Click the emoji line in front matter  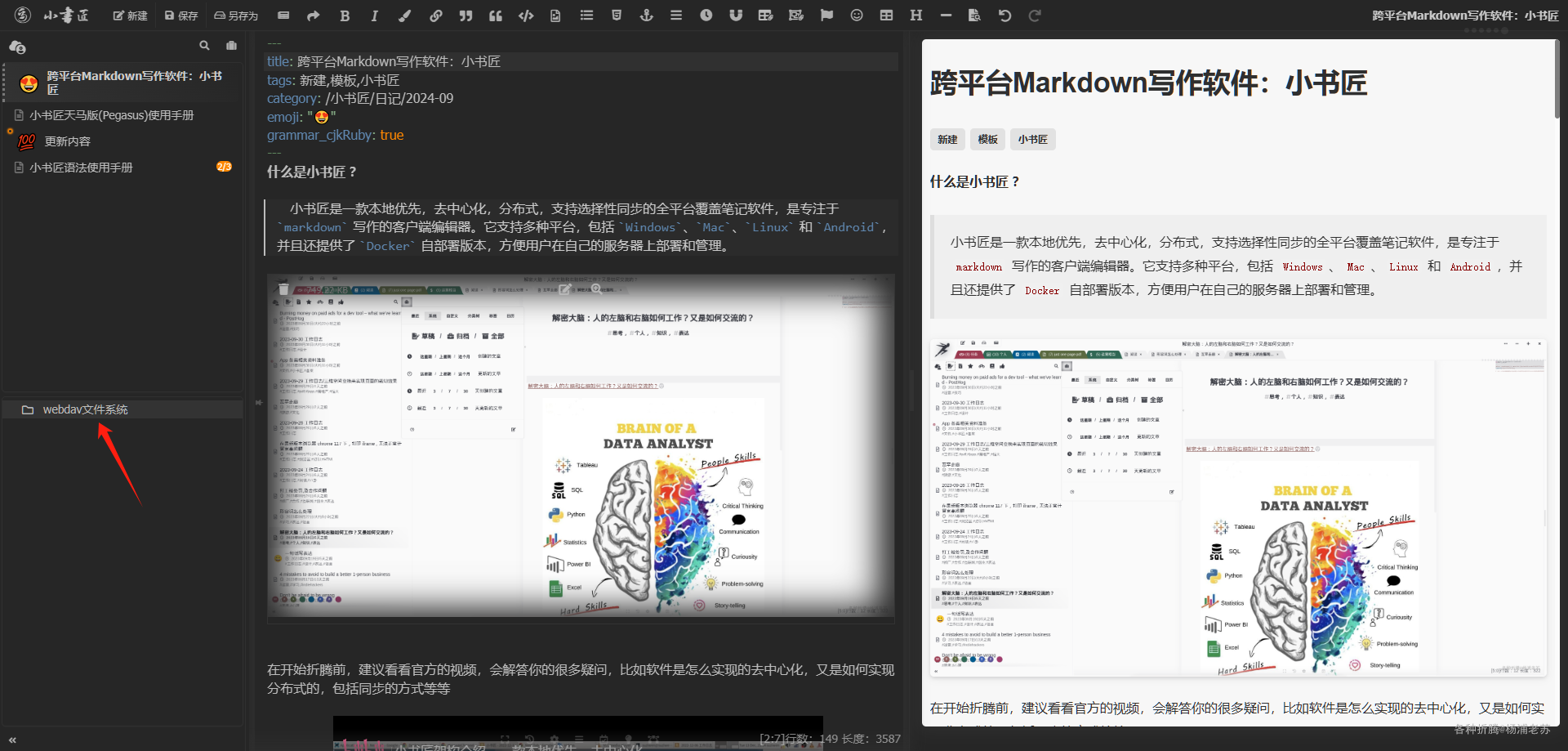click(301, 117)
